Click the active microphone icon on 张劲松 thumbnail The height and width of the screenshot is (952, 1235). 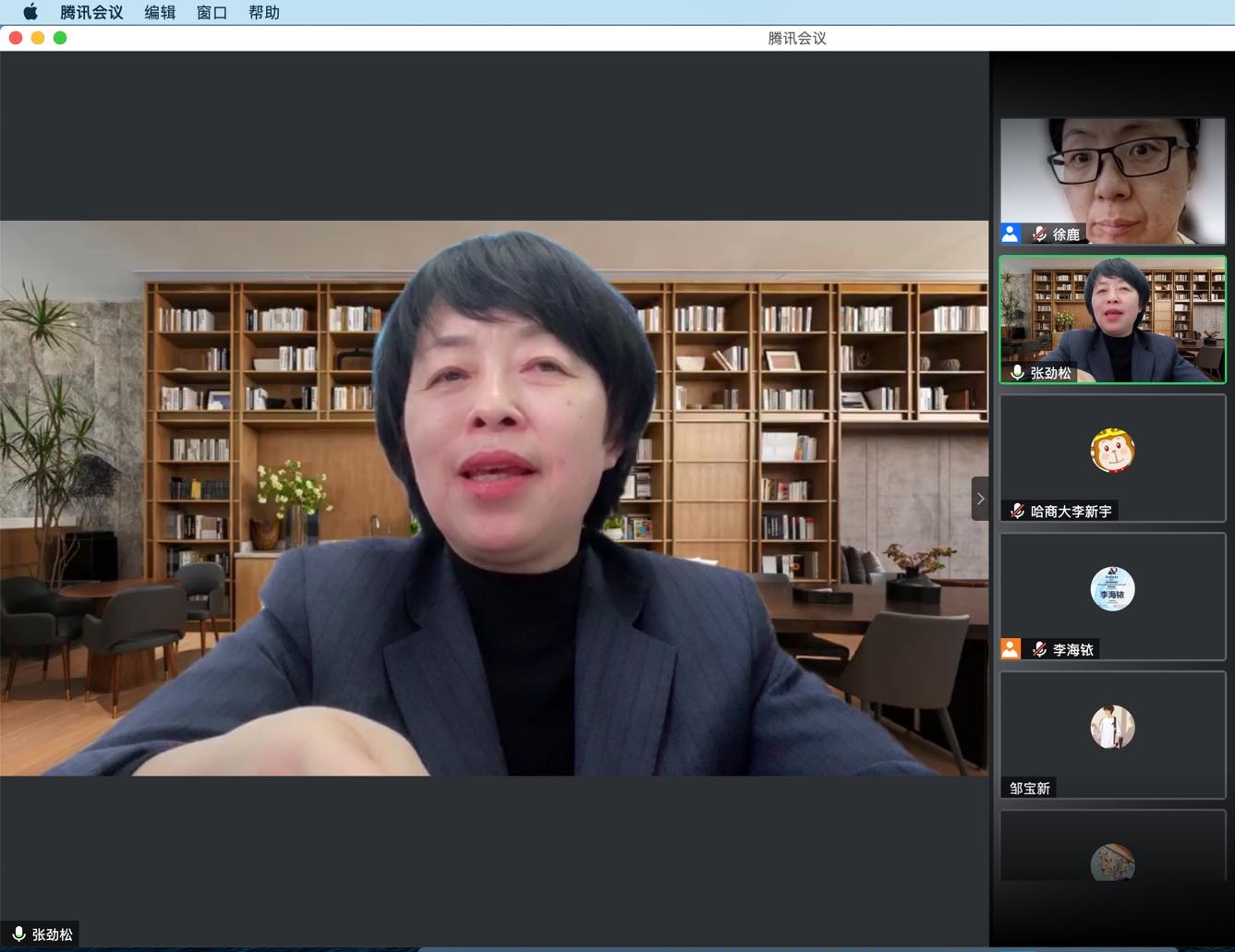(1017, 372)
